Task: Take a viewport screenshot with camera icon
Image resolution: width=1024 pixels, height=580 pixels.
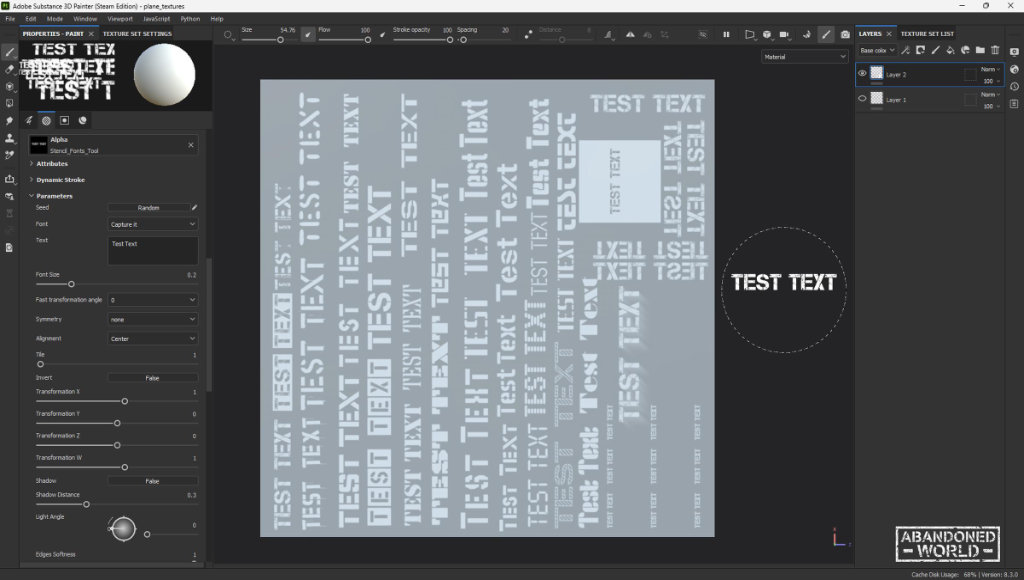Action: [845, 35]
